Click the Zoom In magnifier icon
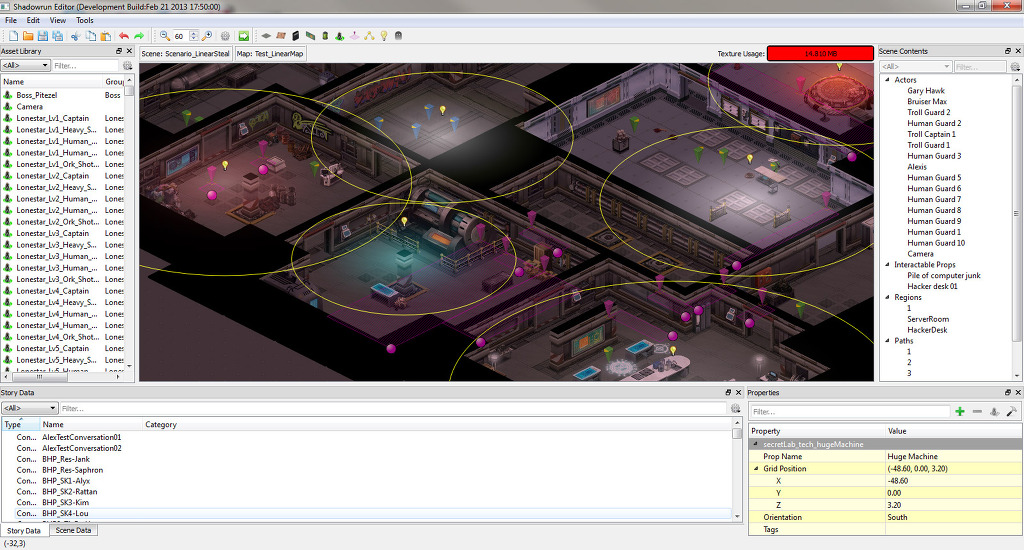1024x550 pixels. click(207, 36)
